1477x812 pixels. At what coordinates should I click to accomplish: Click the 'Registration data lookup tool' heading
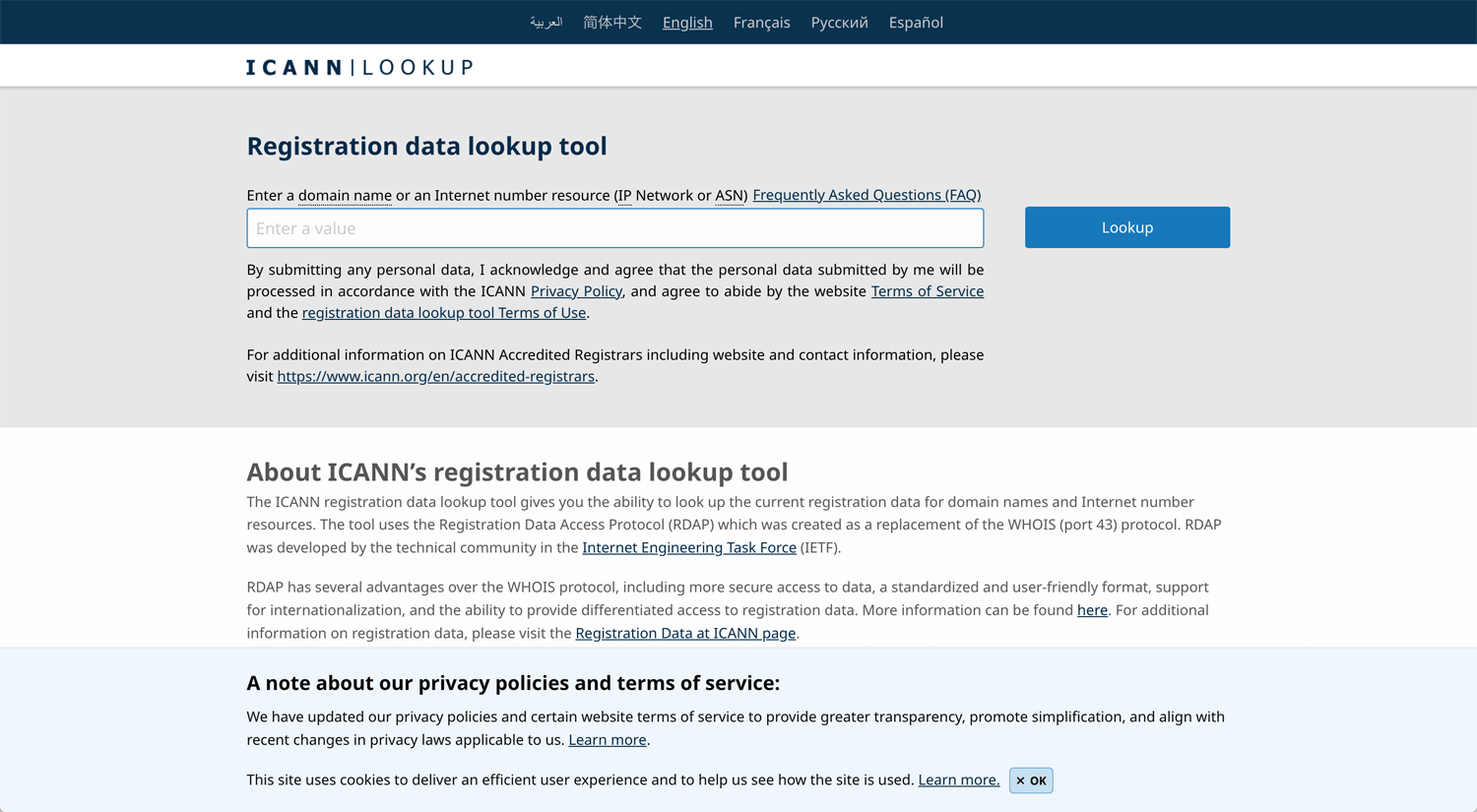426,146
